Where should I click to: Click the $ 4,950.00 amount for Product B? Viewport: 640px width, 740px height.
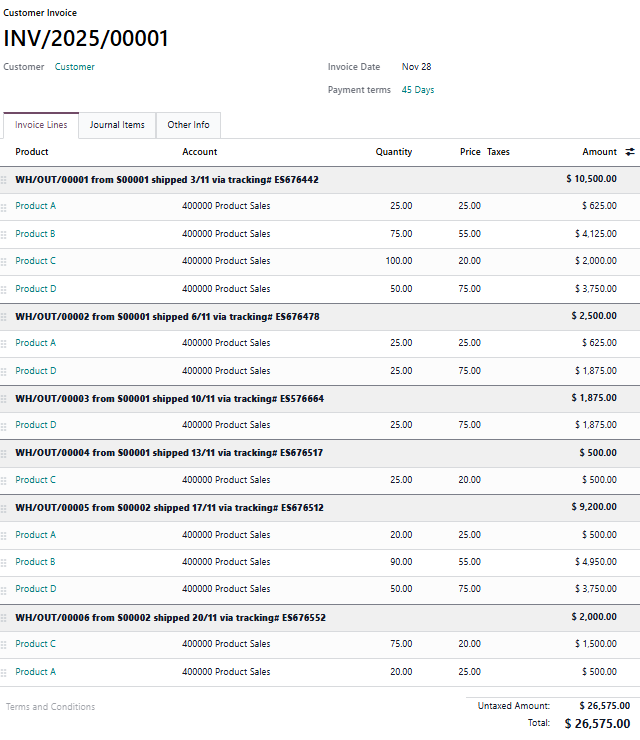point(595,562)
